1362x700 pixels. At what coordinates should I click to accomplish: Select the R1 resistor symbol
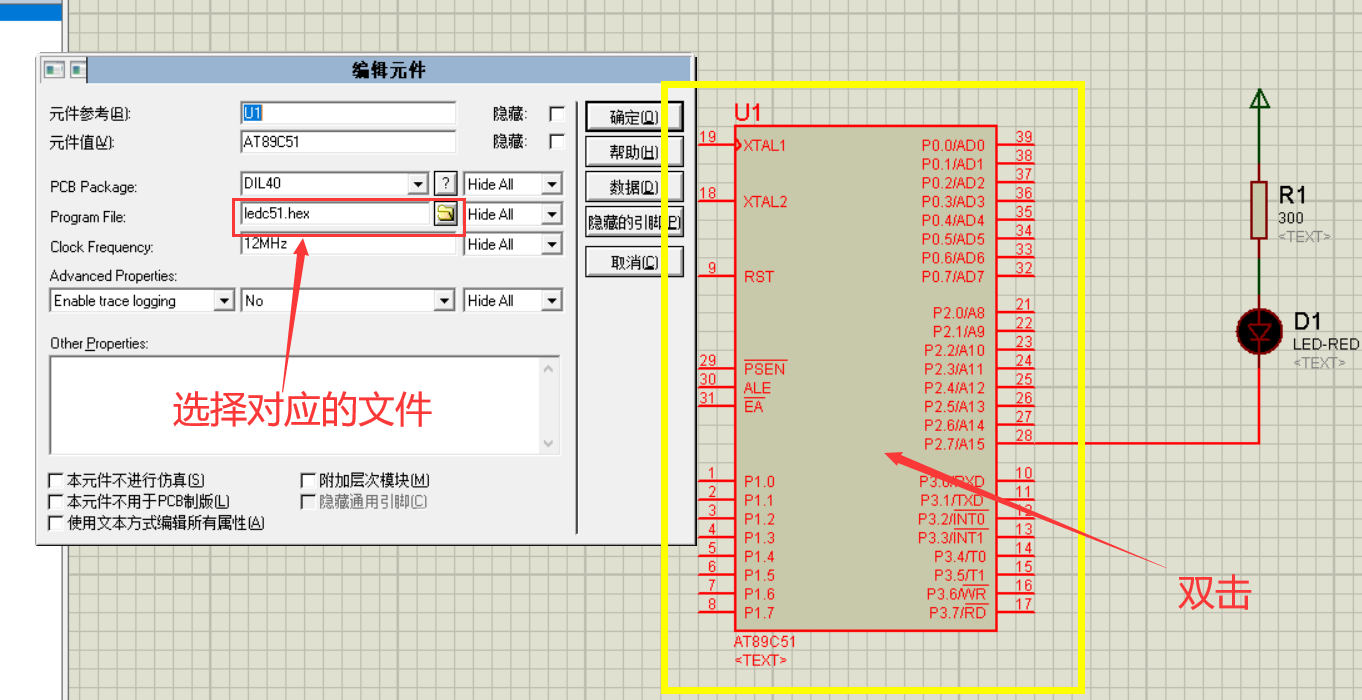(x=1259, y=209)
